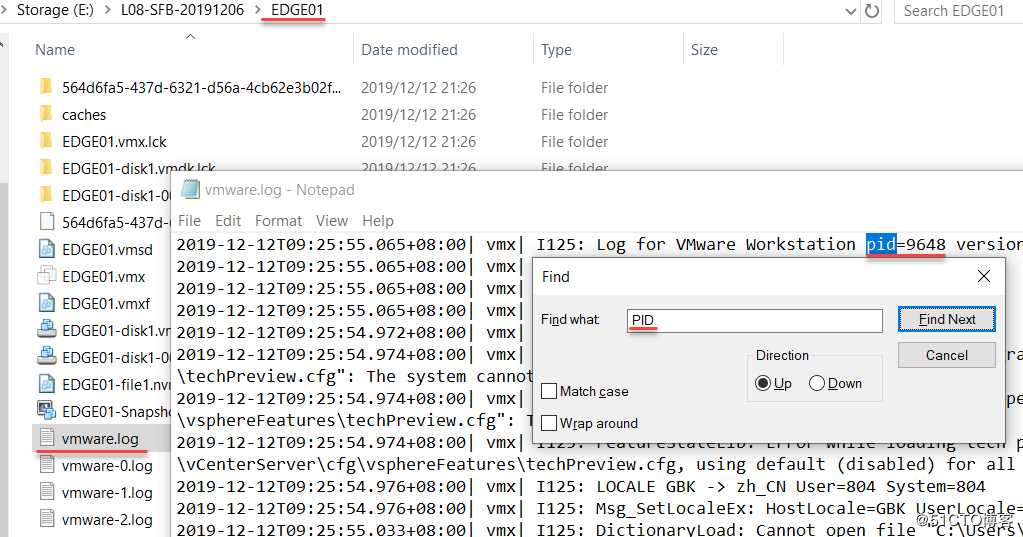Viewport: 1023px width, 537px height.
Task: Enable the Match case checkbox
Action: (x=549, y=391)
